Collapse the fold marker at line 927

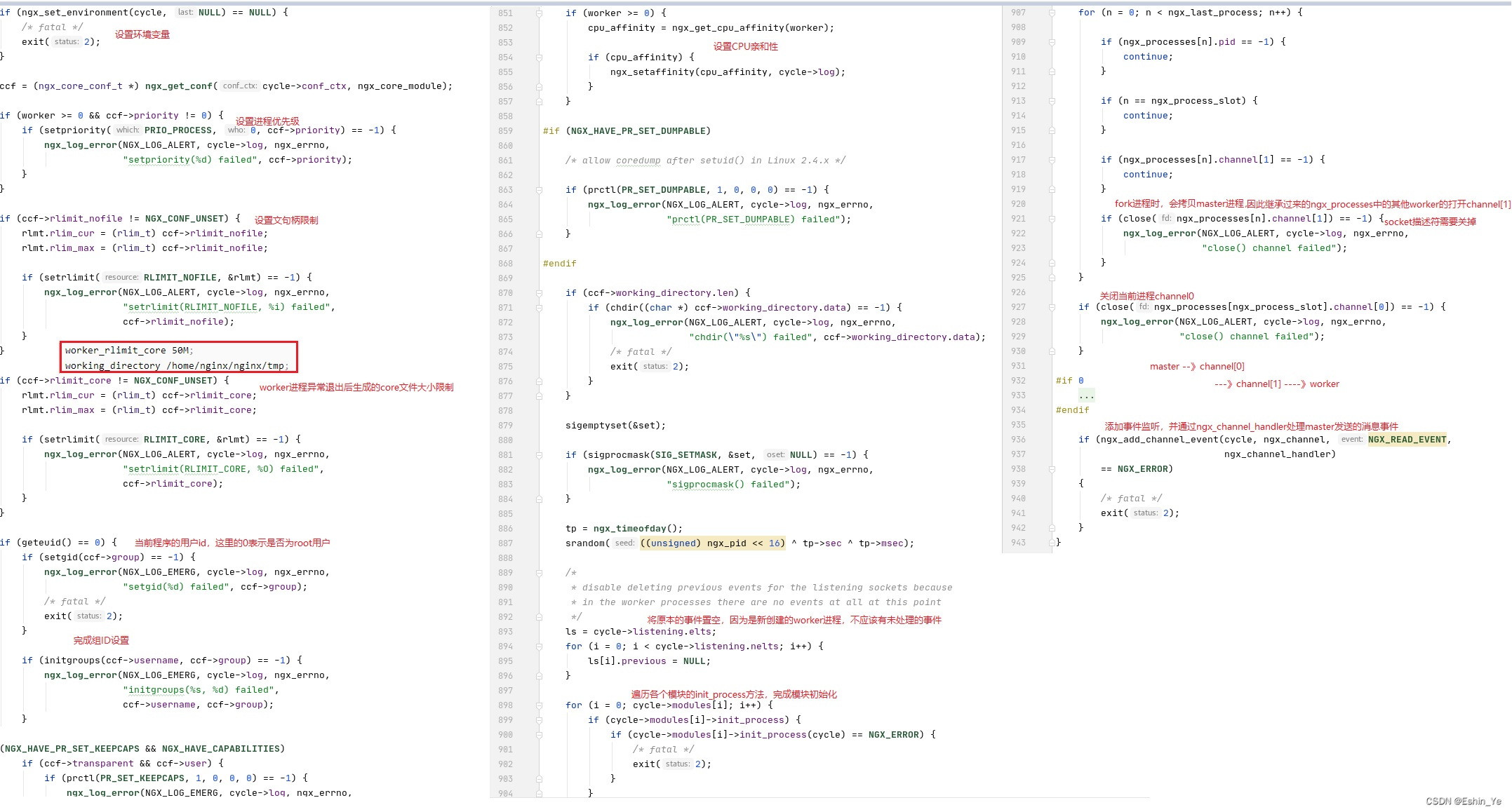[x=1052, y=307]
